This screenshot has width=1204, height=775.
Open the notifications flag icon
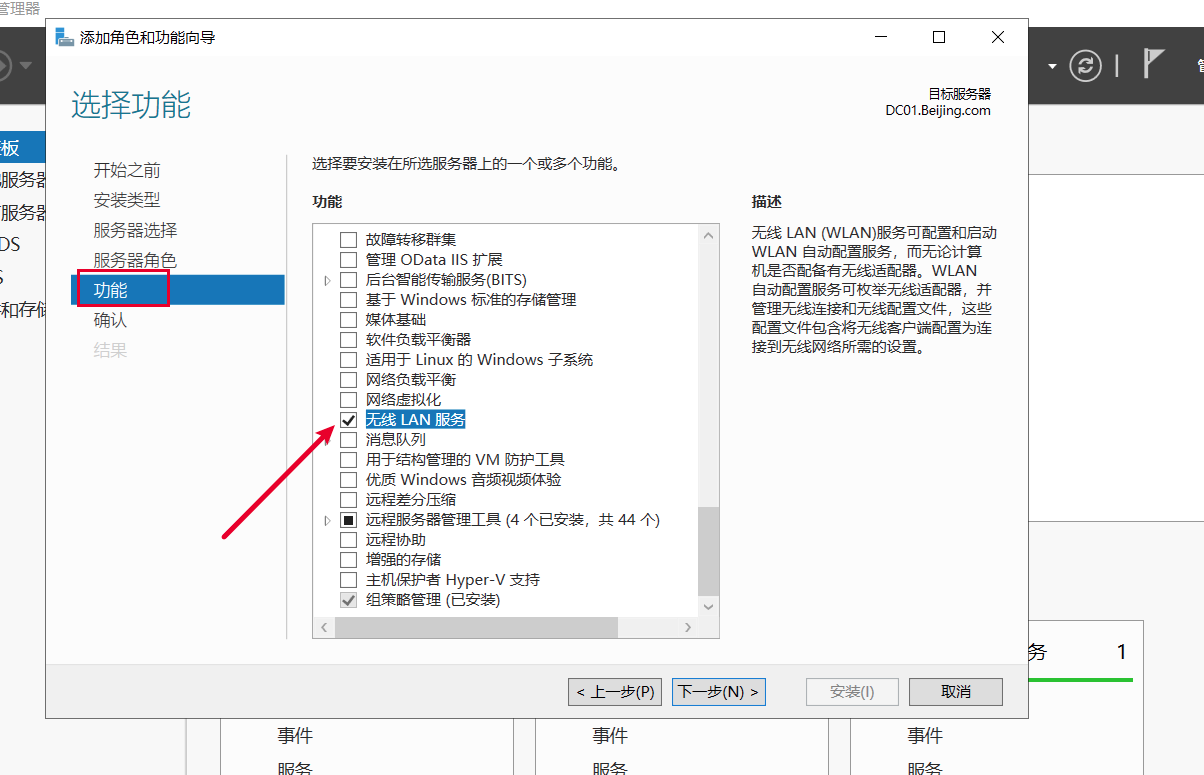coord(1154,65)
